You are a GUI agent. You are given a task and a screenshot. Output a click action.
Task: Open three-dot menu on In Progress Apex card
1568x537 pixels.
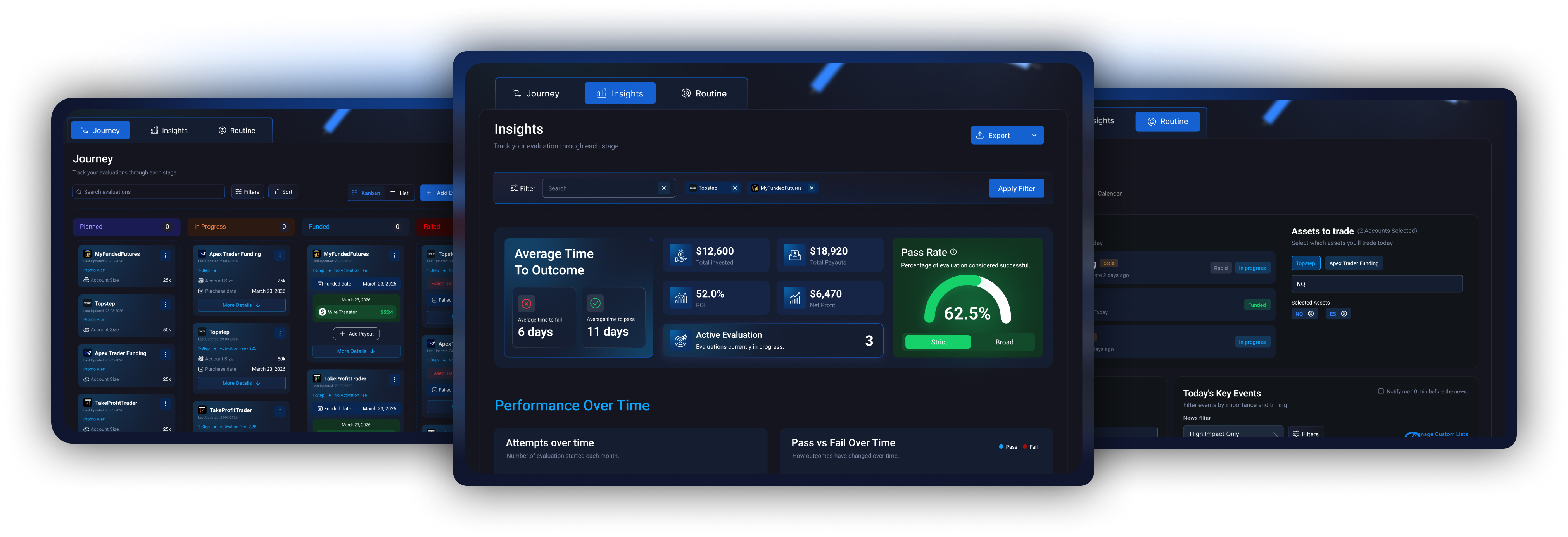280,255
